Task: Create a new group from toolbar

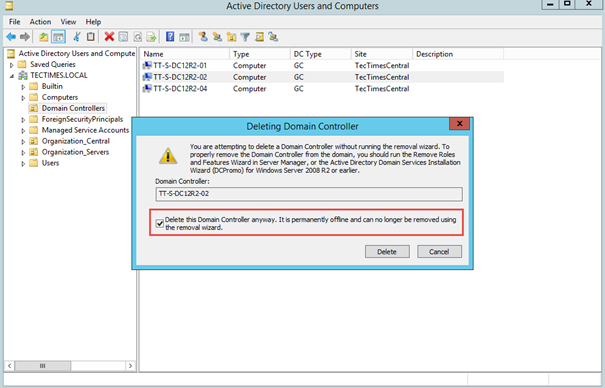Action: 217,37
